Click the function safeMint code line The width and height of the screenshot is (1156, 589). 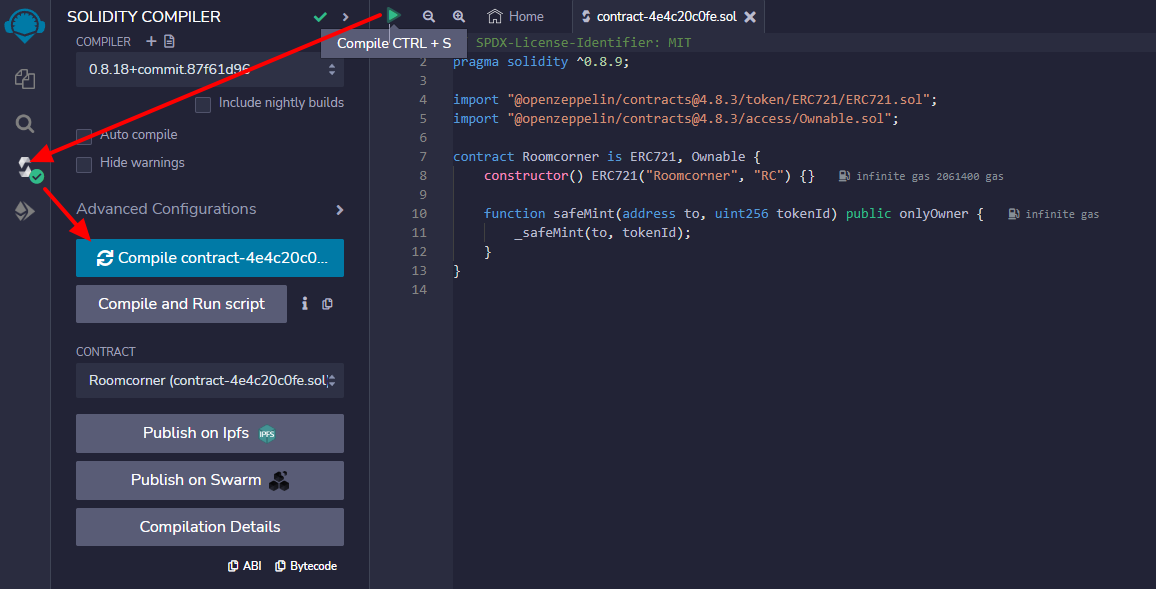734,214
